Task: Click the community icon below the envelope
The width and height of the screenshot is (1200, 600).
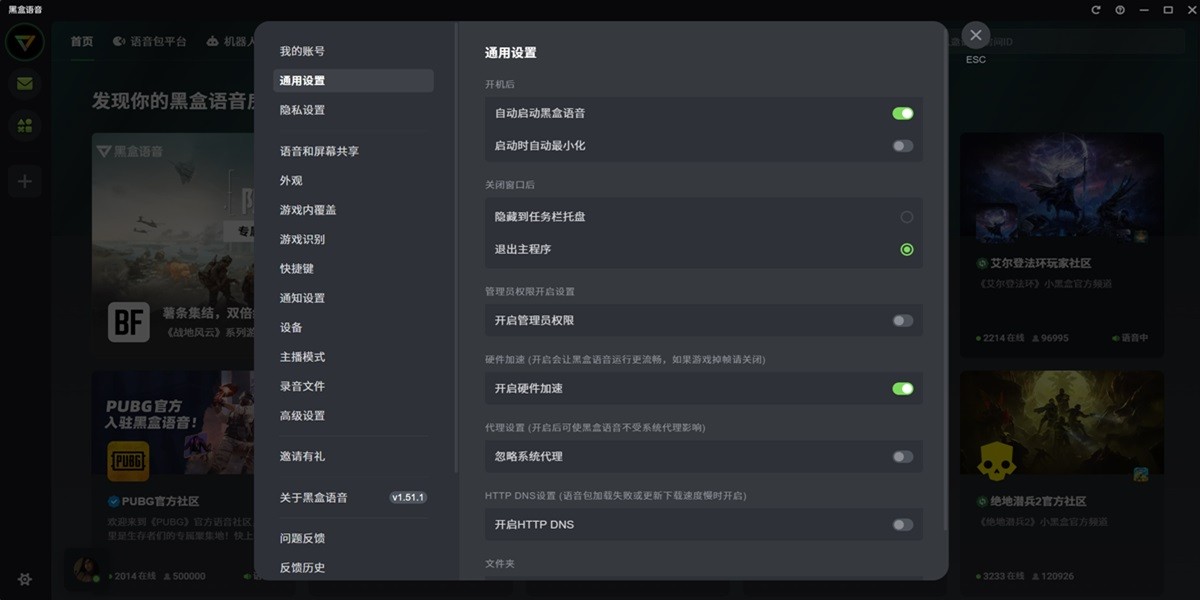Action: 24,127
